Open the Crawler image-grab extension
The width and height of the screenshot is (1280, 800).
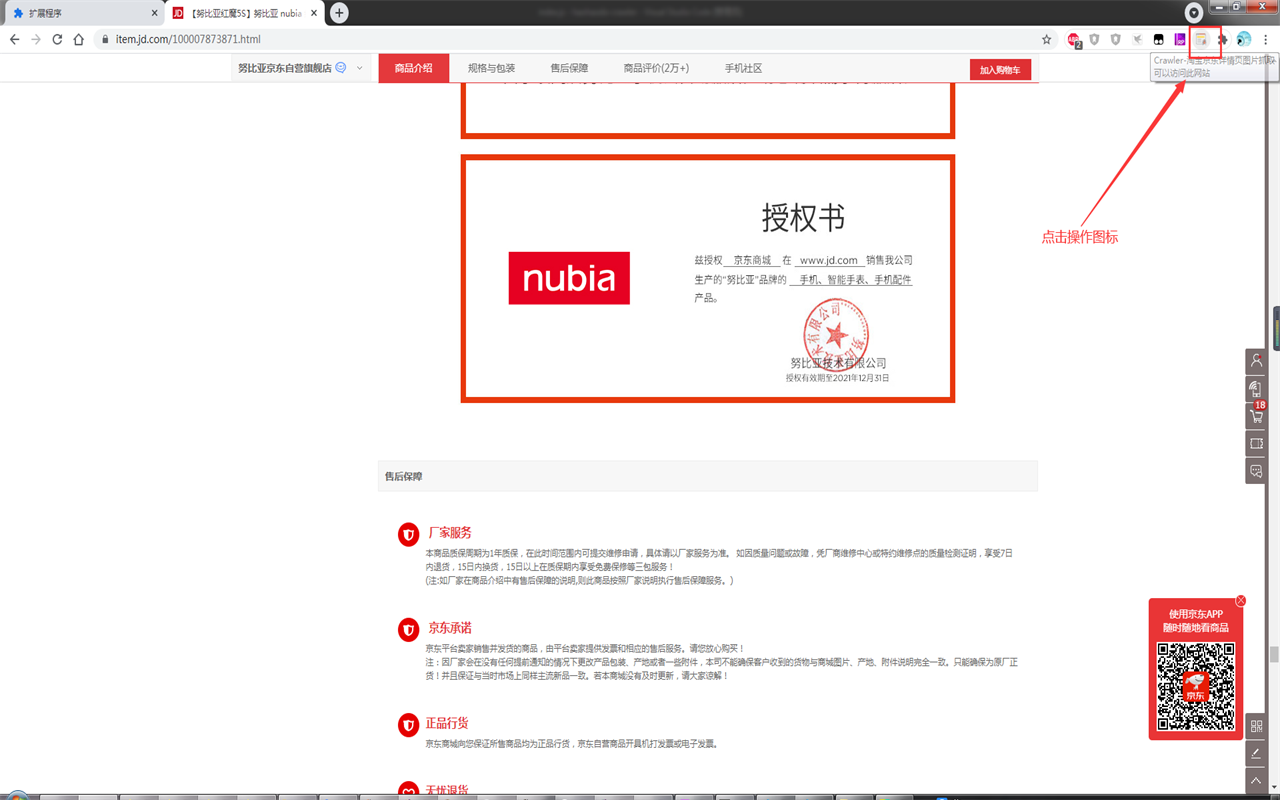tap(1202, 40)
